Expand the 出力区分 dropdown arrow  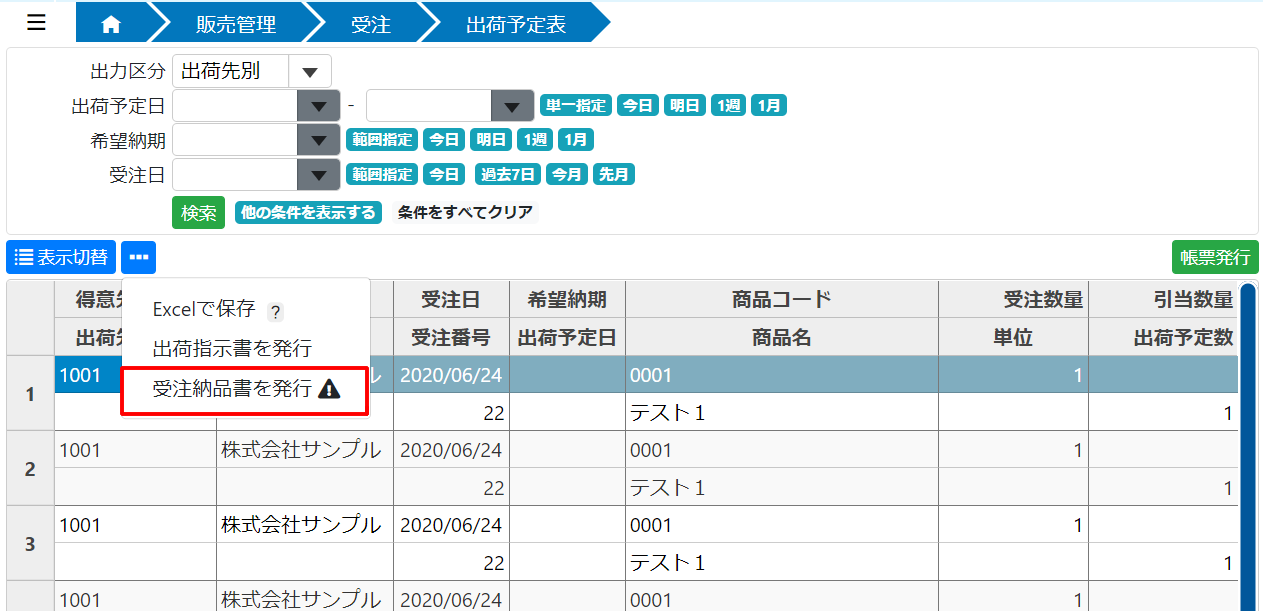tap(310, 72)
